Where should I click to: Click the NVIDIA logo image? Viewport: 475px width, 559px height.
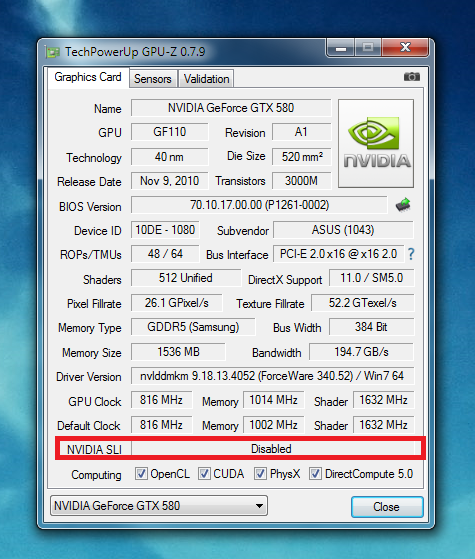coord(376,143)
